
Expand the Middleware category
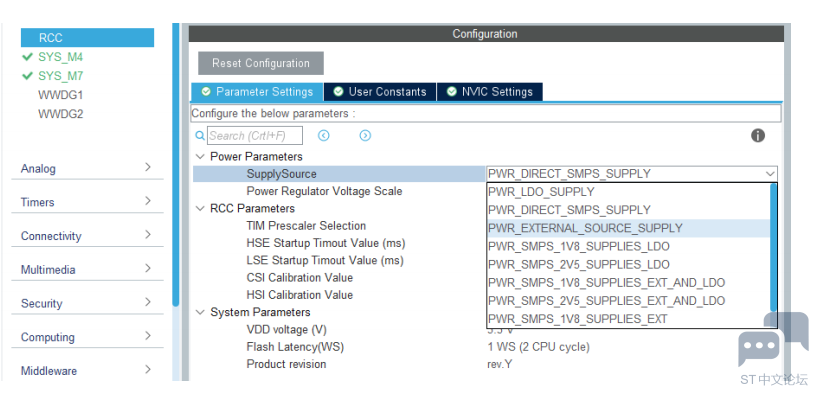87,371
